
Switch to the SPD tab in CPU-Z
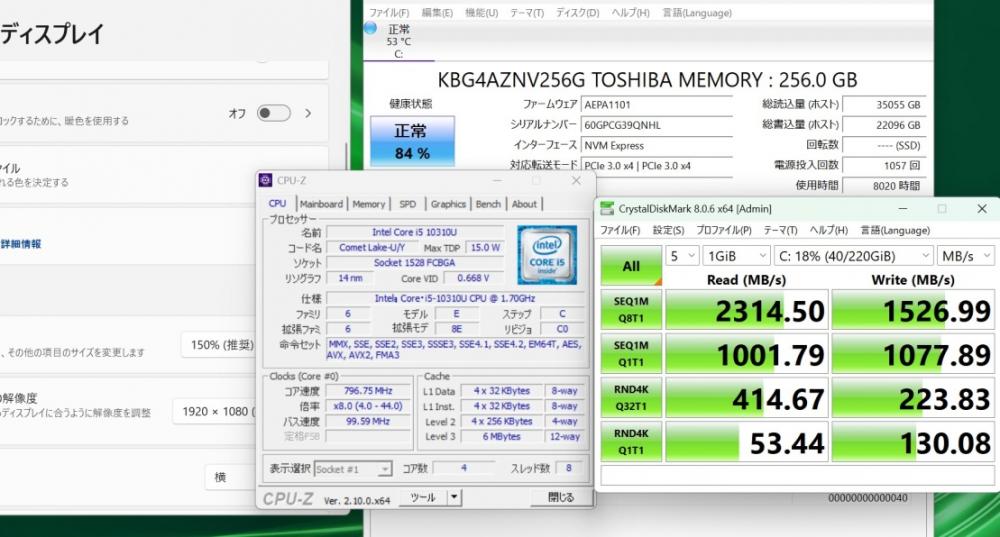tap(408, 204)
